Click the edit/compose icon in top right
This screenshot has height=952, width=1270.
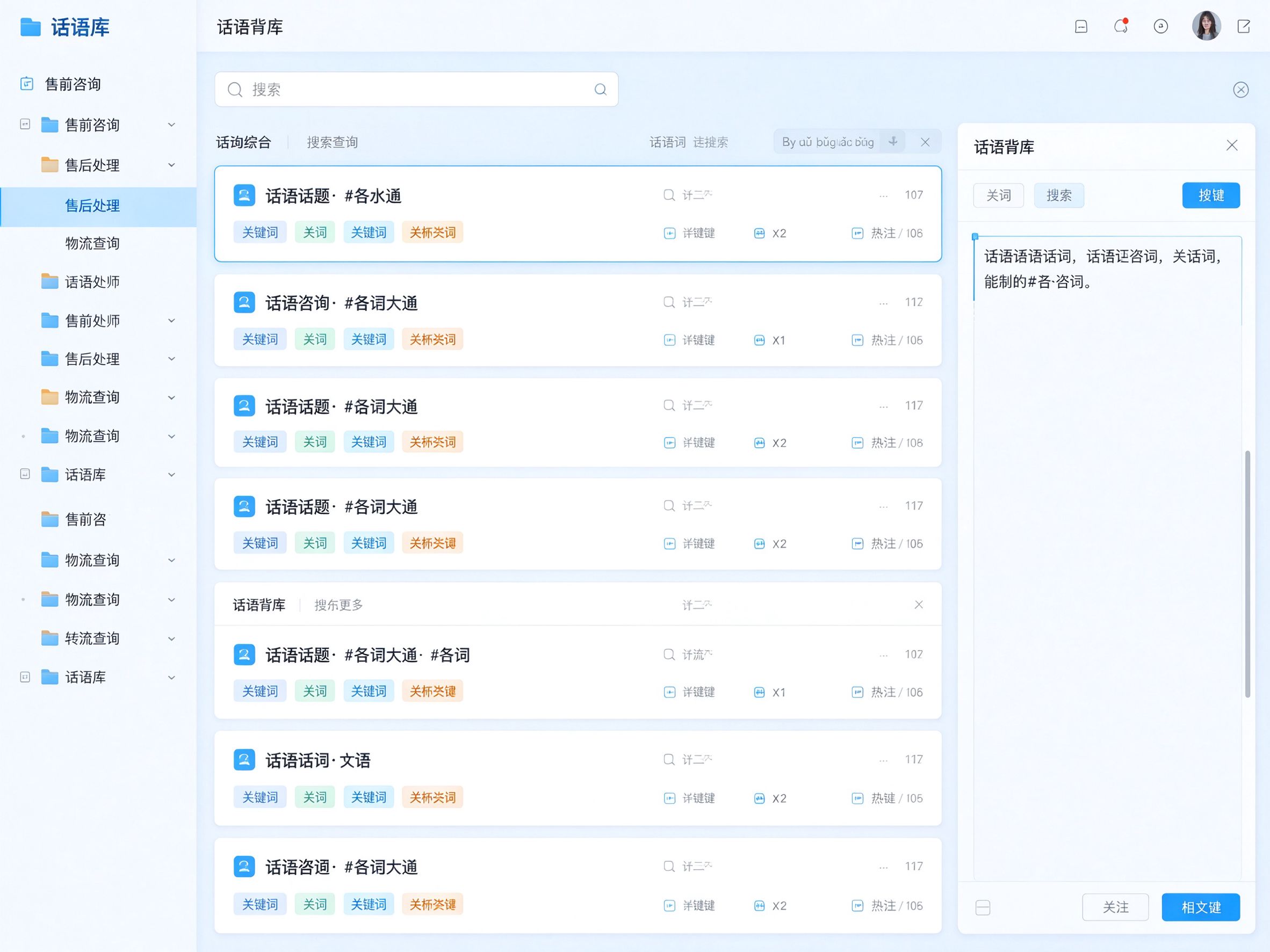(x=1244, y=26)
